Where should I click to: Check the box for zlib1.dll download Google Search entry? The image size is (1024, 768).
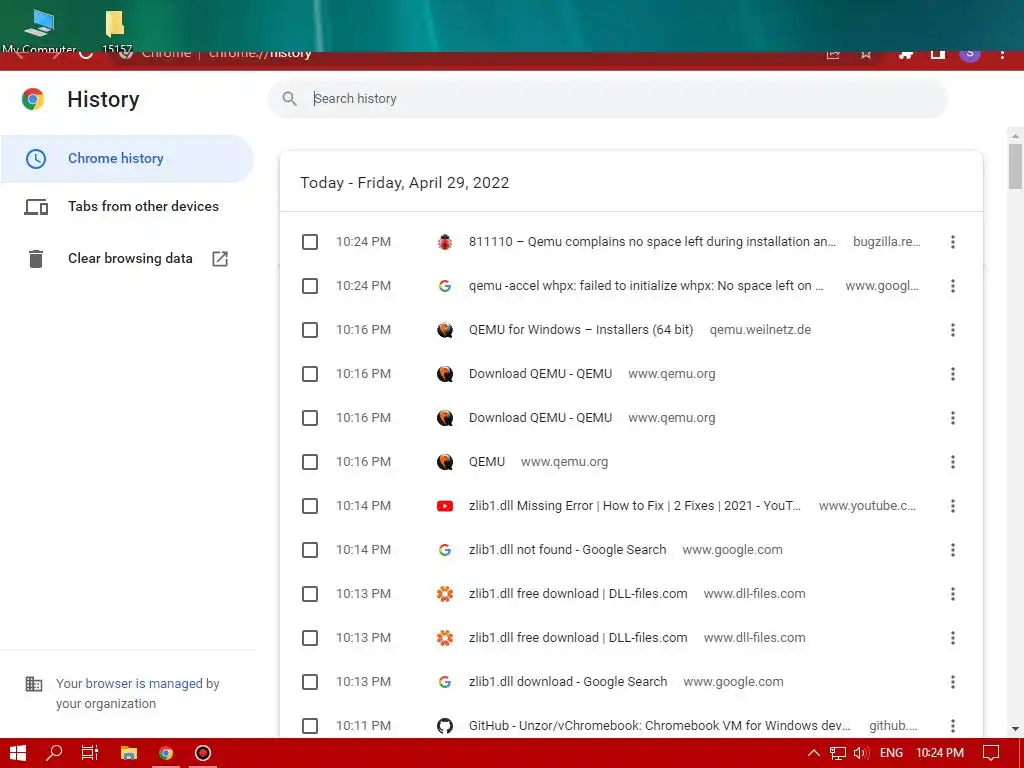[x=310, y=682]
